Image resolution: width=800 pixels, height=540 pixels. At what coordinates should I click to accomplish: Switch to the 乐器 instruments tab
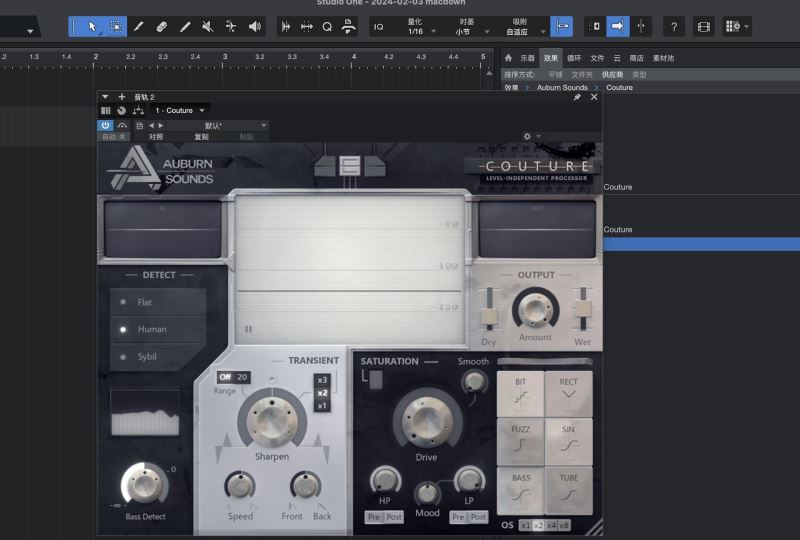tap(527, 58)
